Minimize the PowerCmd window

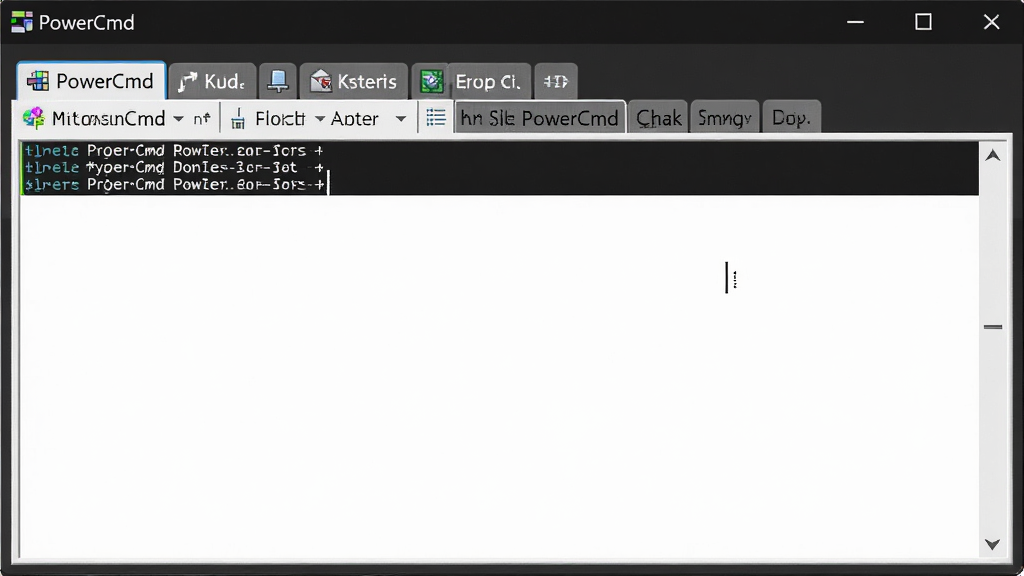856,22
